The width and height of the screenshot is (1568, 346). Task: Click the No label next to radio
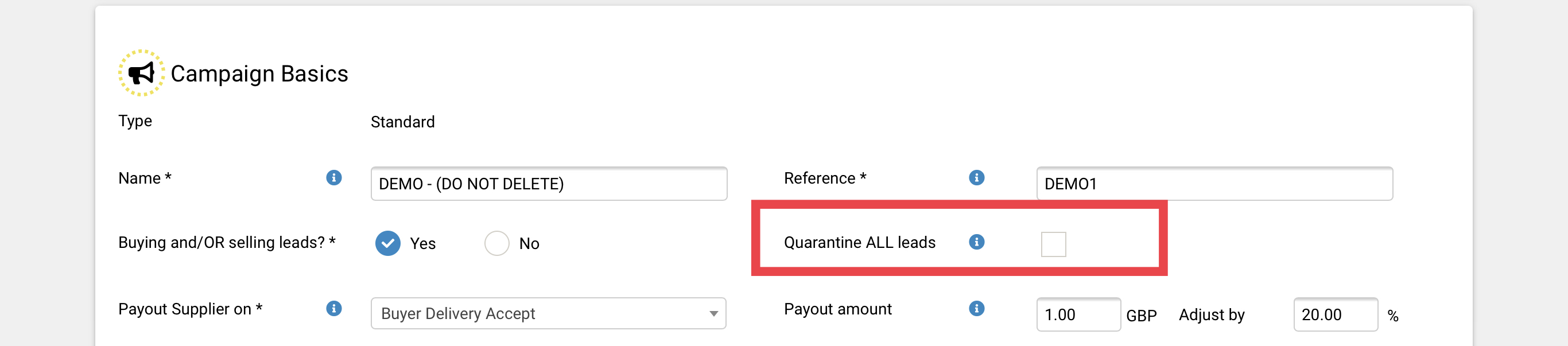pos(529,244)
